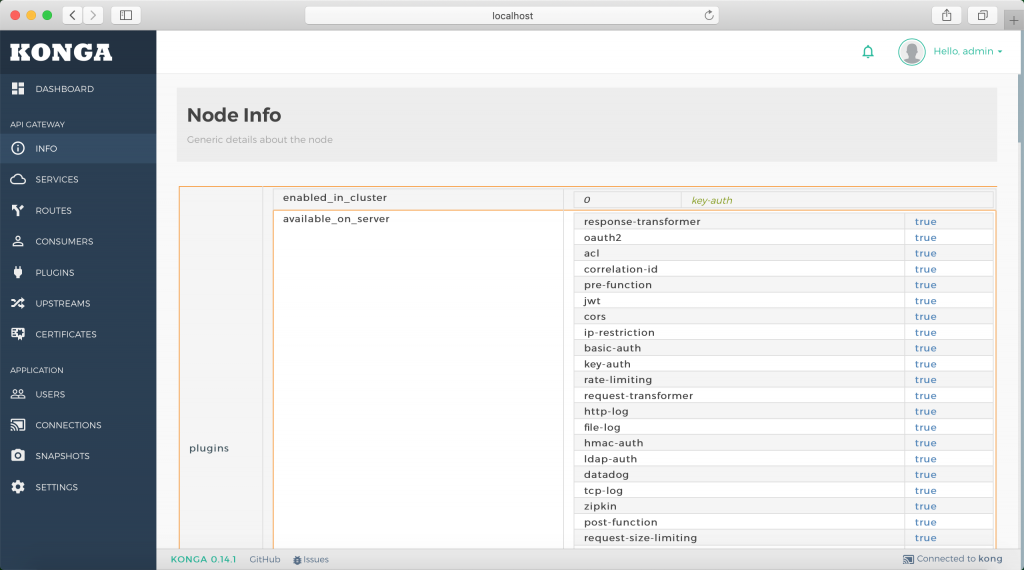Open the Safari share button

tap(946, 15)
